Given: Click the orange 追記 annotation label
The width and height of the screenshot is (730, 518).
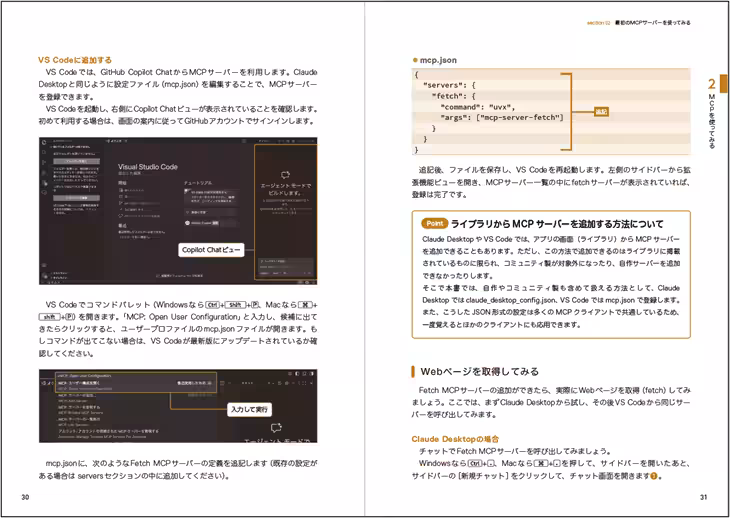Looking at the screenshot, I should click(x=600, y=112).
